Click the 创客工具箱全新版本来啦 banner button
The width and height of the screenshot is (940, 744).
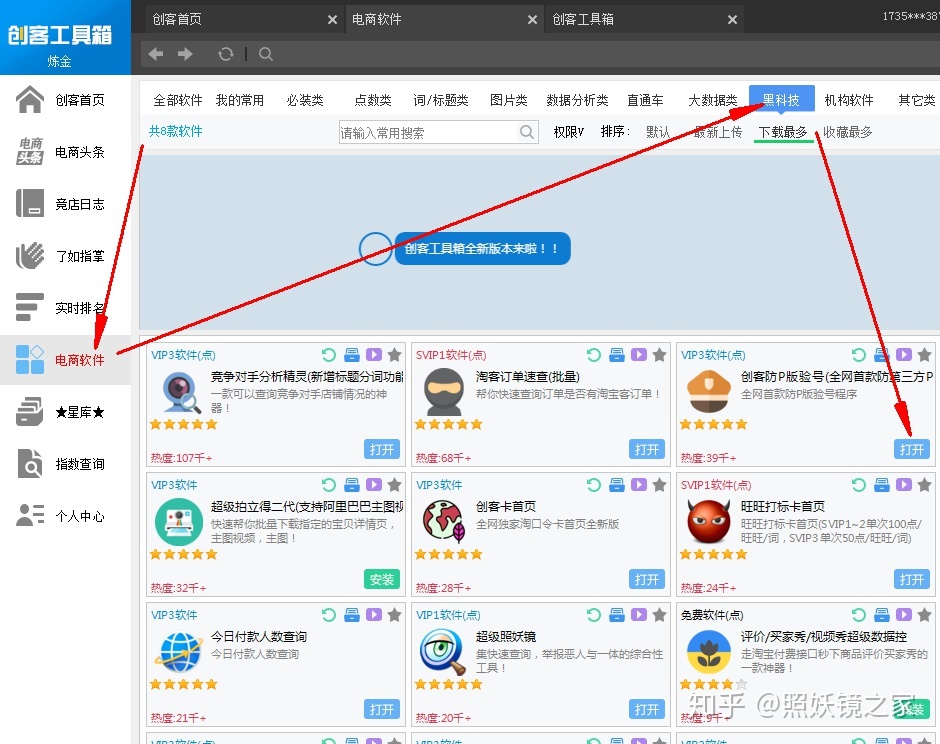(x=482, y=248)
